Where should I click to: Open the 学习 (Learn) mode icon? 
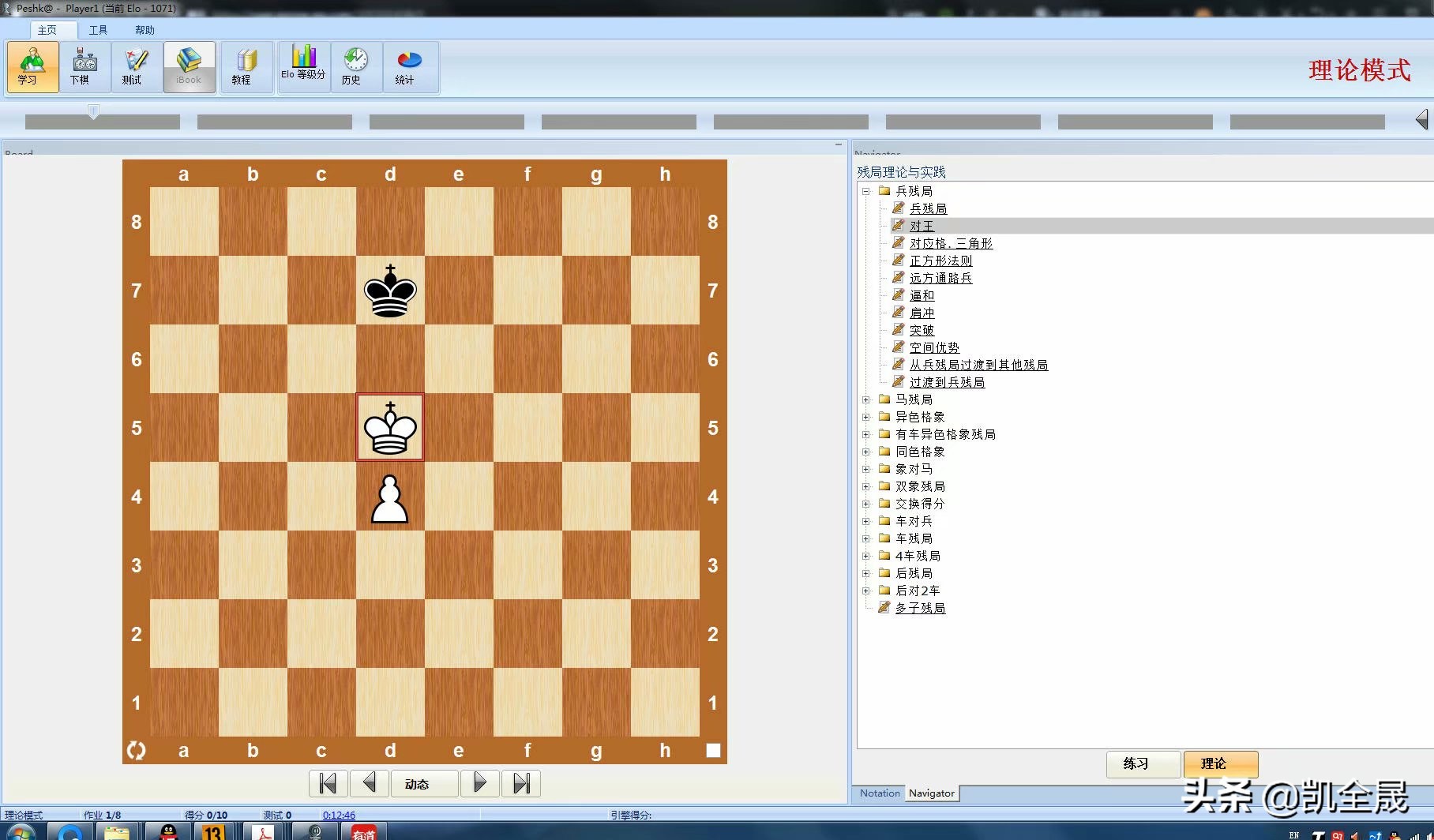coord(32,66)
